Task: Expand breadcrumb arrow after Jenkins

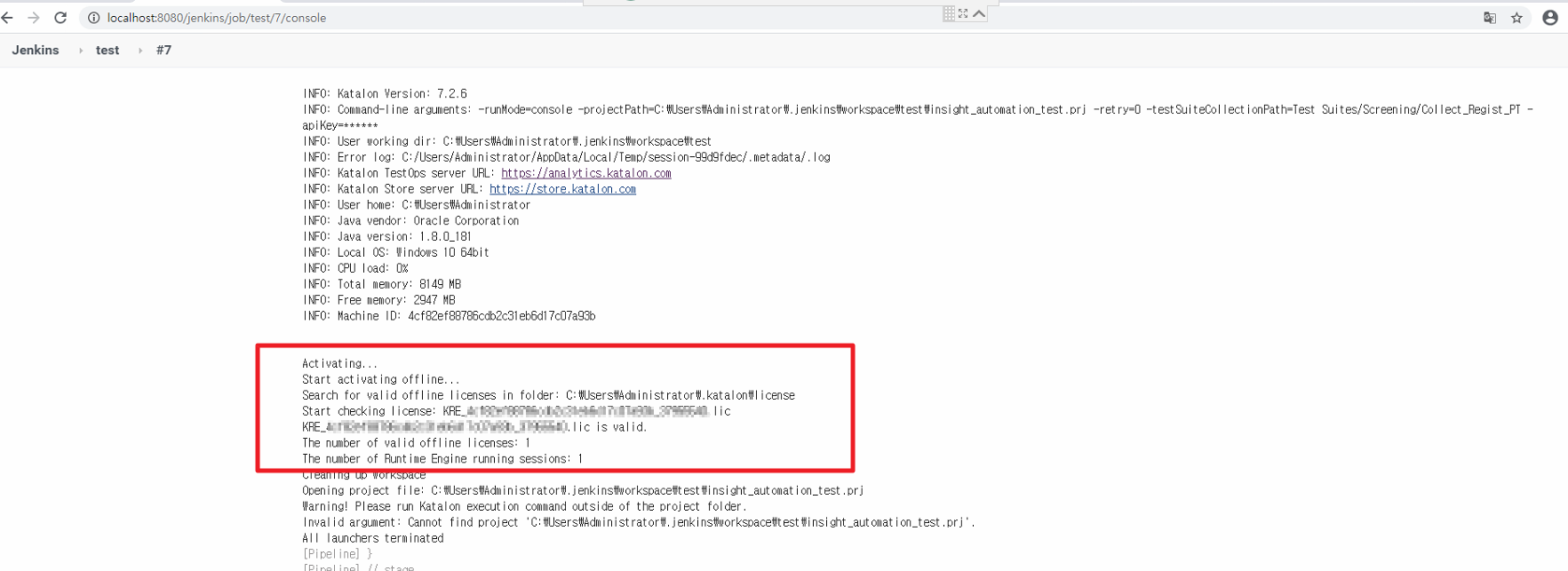Action: click(81, 51)
